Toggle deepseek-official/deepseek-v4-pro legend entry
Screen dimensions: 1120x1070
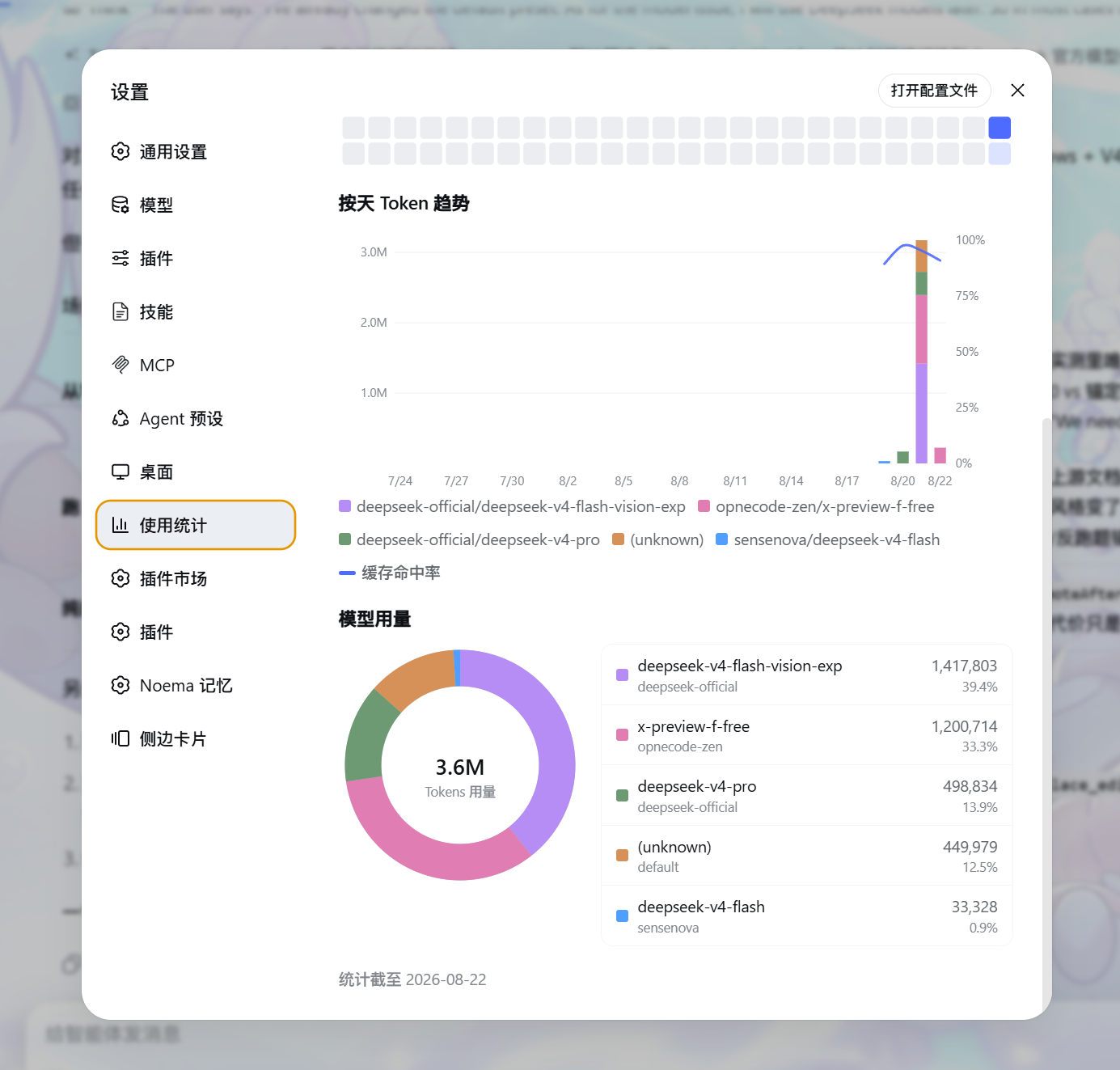pos(469,539)
